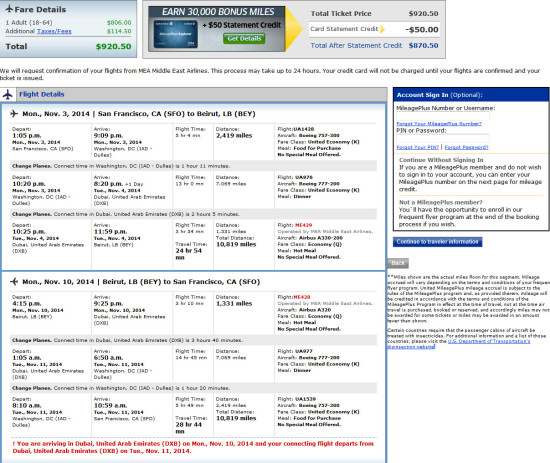Image resolution: width=550 pixels, height=463 pixels.
Task: Click the credit card image in promo banner
Action: [x=176, y=34]
